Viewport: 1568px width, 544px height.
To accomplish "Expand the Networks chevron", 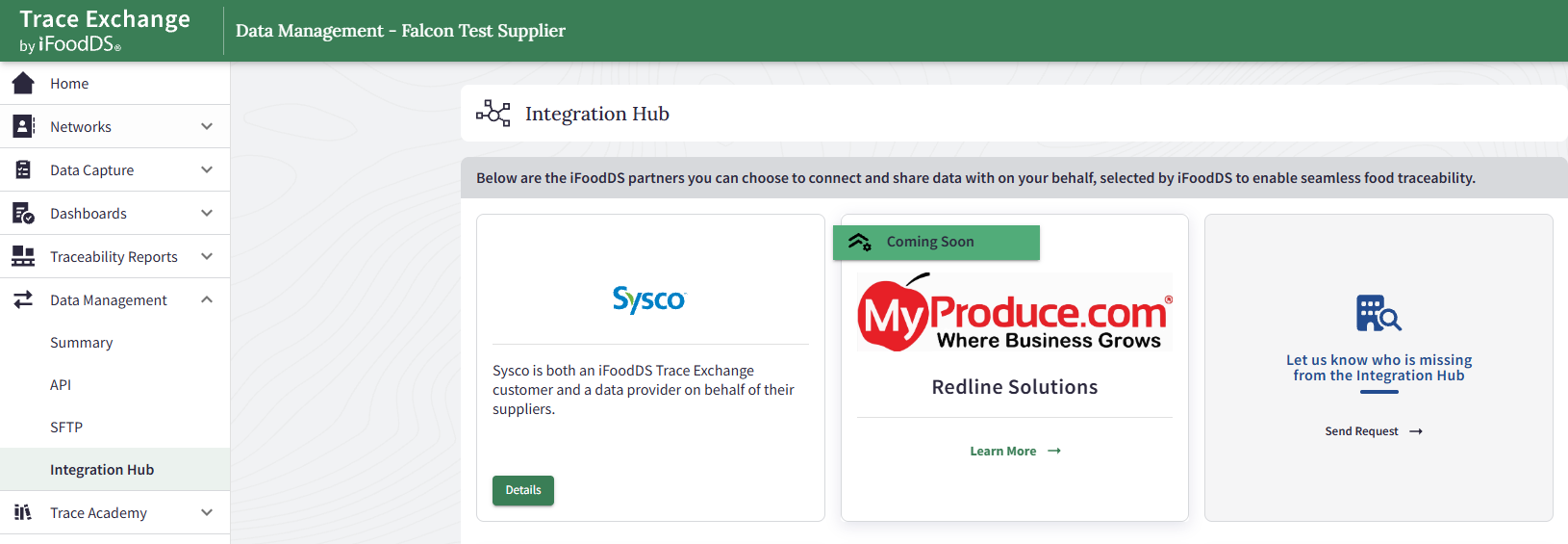I will 207,126.
